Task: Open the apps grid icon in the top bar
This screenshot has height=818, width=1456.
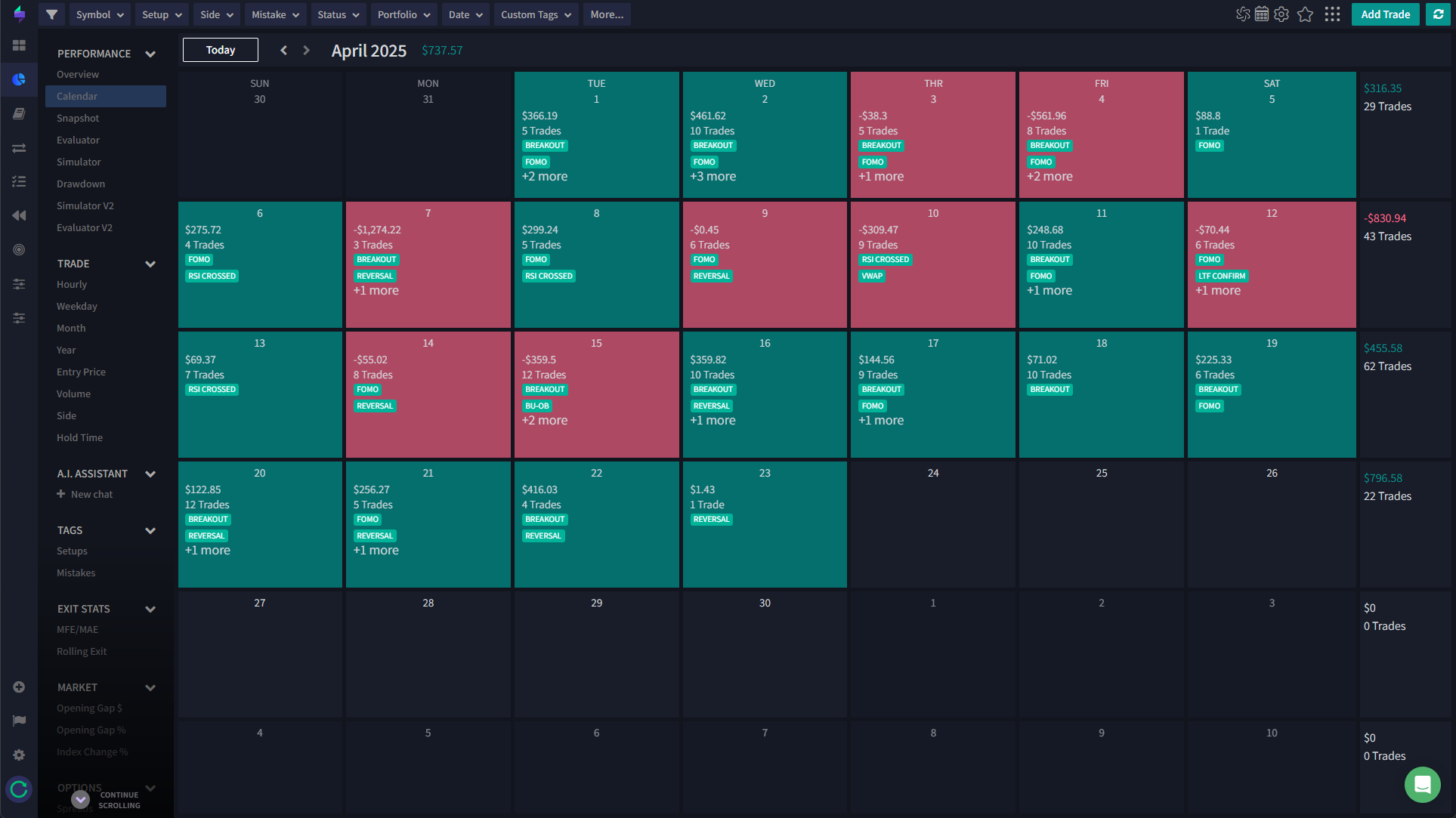Action: click(1332, 14)
